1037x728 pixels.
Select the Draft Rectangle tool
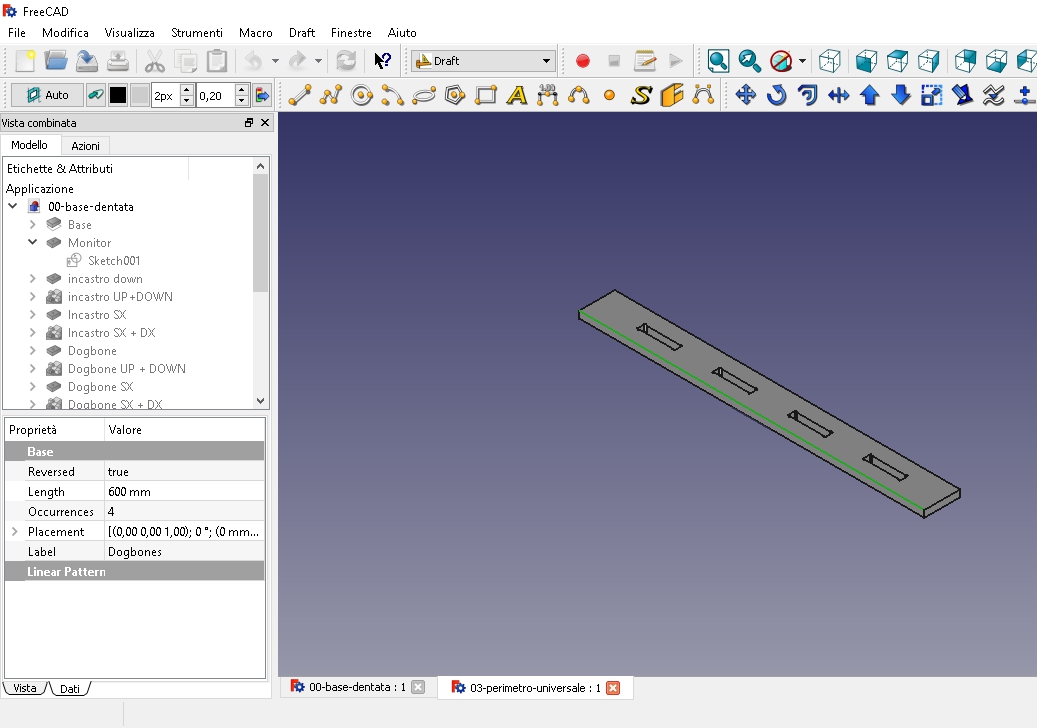pyautogui.click(x=486, y=95)
